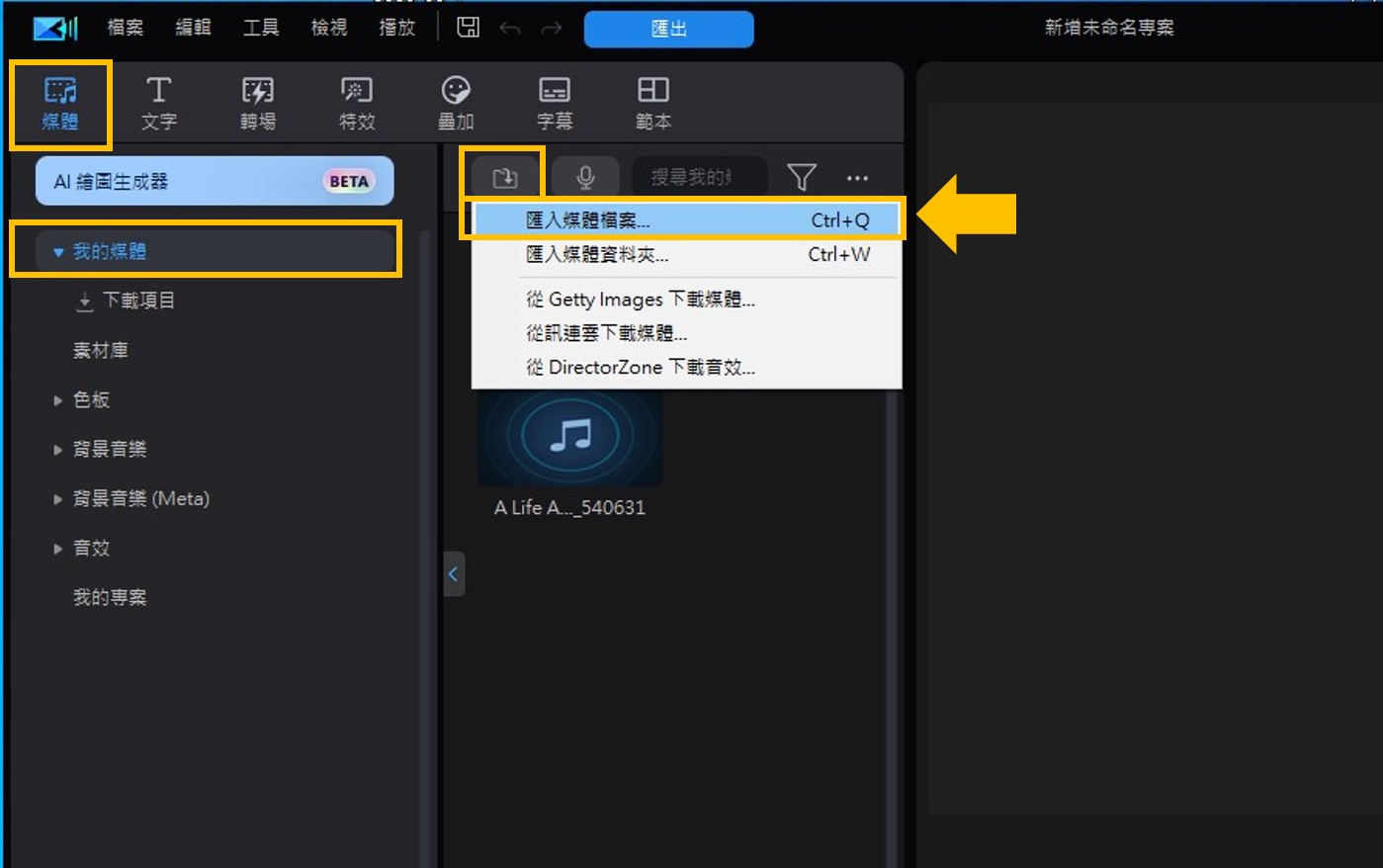This screenshot has height=868, width=1383.
Task: Click the blue 匯出 export button
Action: (x=668, y=29)
